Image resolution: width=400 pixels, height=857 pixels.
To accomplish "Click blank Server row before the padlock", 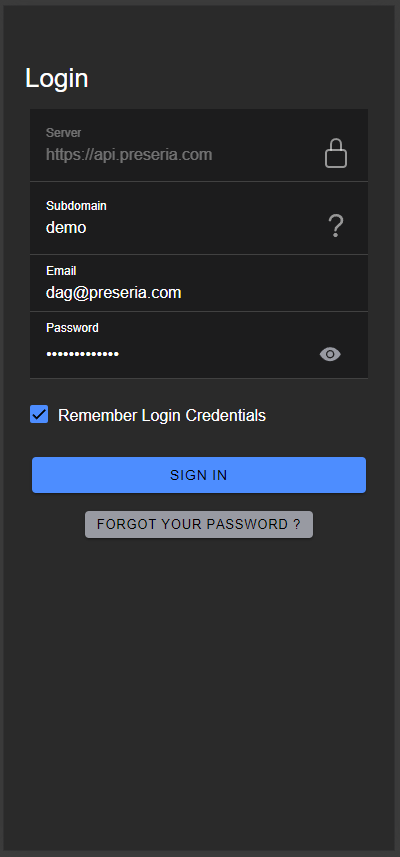I will point(268,155).
